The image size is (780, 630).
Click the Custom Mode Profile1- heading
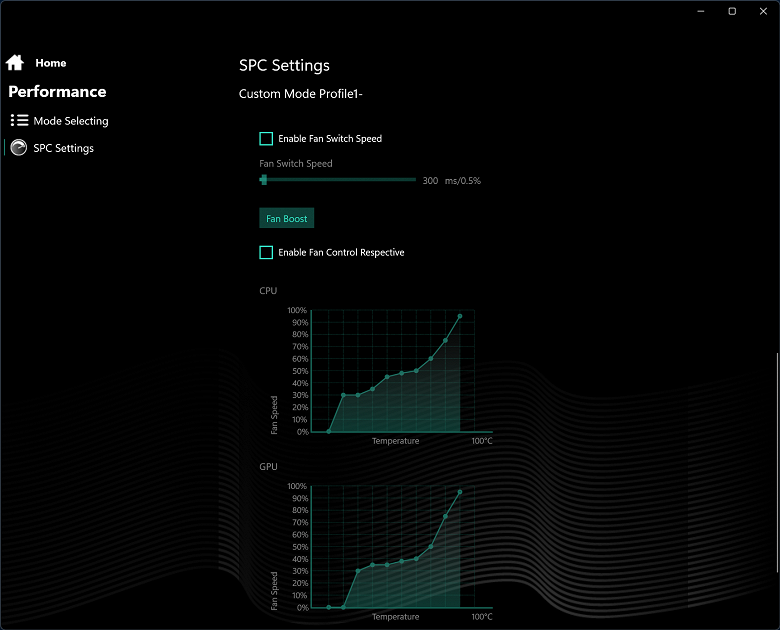pos(300,94)
